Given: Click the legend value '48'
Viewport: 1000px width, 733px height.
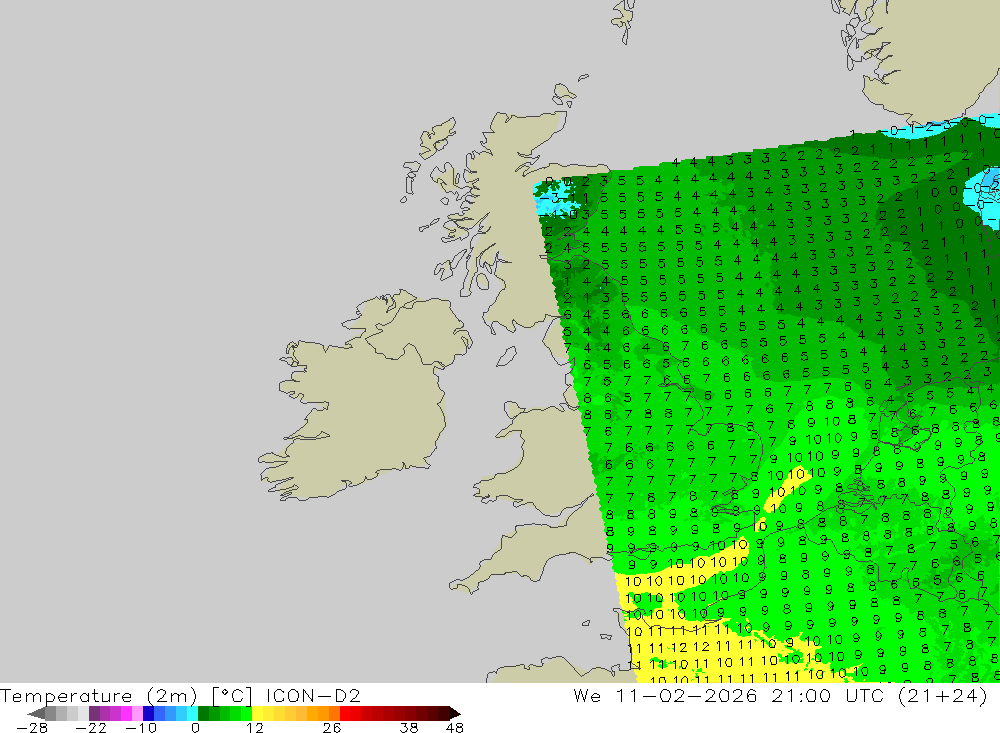Looking at the screenshot, I should click(x=455, y=727).
